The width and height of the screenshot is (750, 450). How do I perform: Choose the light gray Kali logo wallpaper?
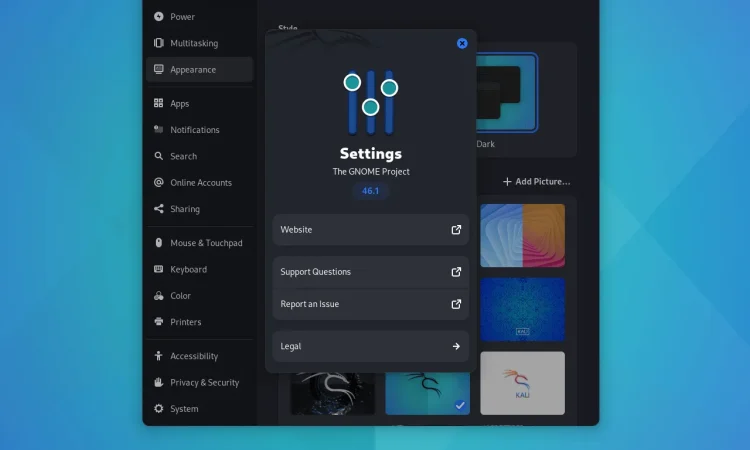point(522,383)
